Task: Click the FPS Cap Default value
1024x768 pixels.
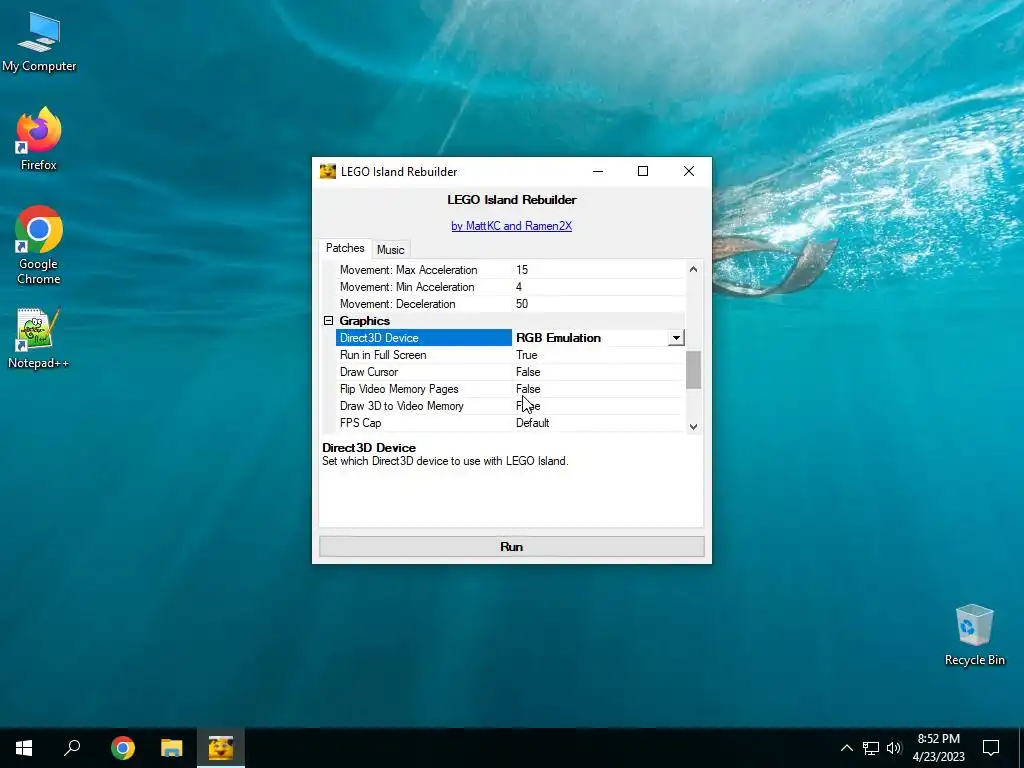Action: [532, 423]
